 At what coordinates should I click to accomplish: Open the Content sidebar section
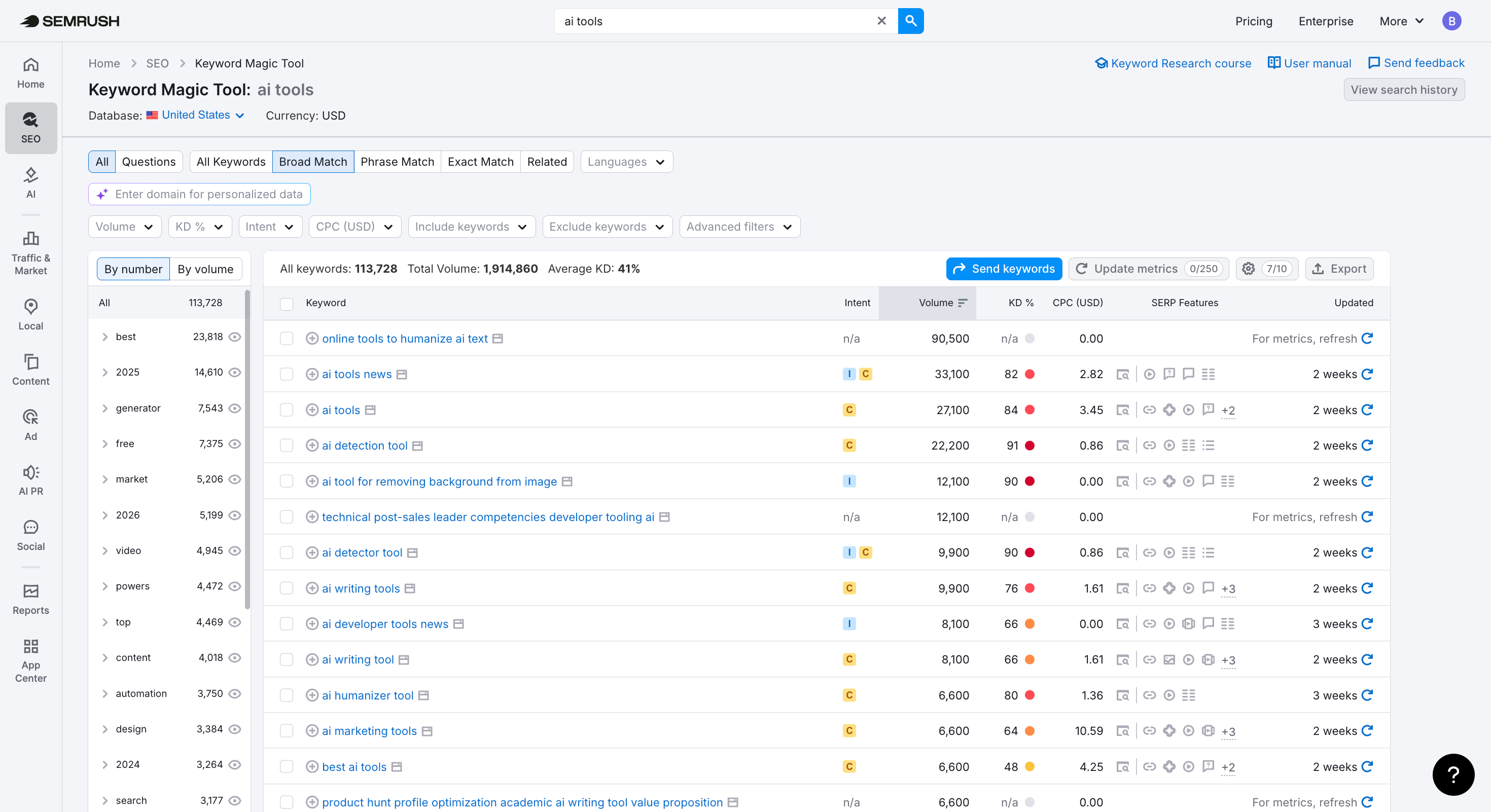coord(30,370)
